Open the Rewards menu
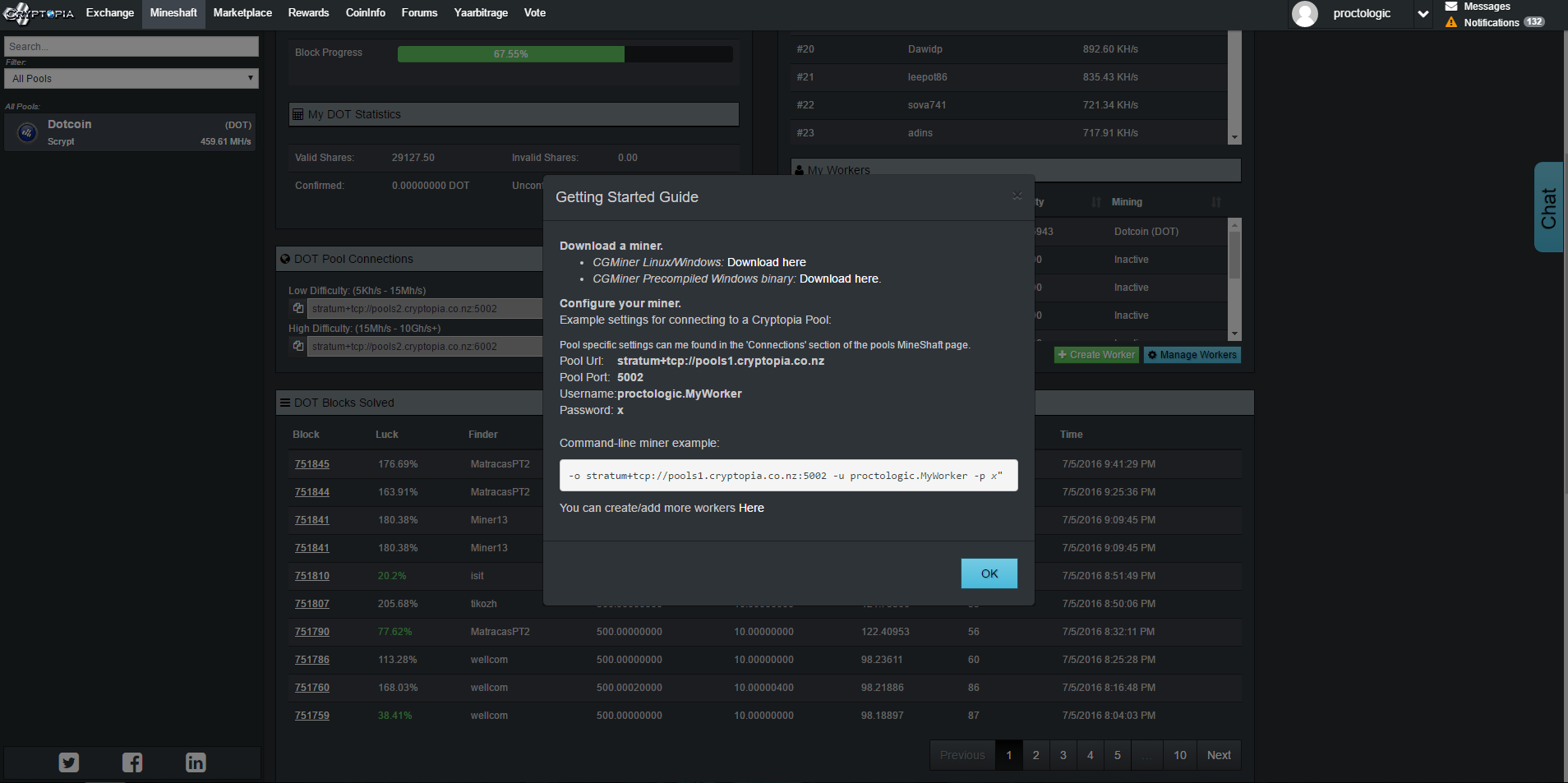 pyautogui.click(x=308, y=13)
